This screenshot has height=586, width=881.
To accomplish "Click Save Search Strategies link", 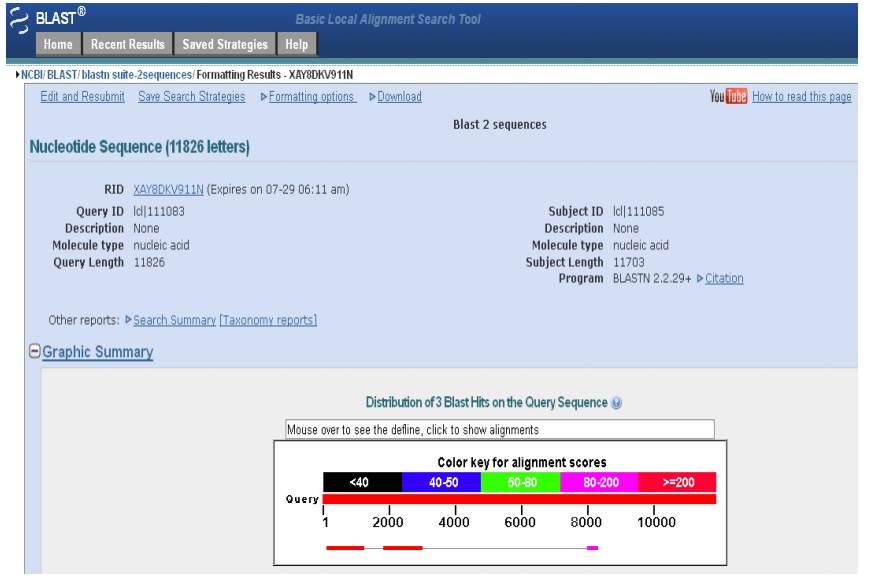I will click(x=191, y=97).
